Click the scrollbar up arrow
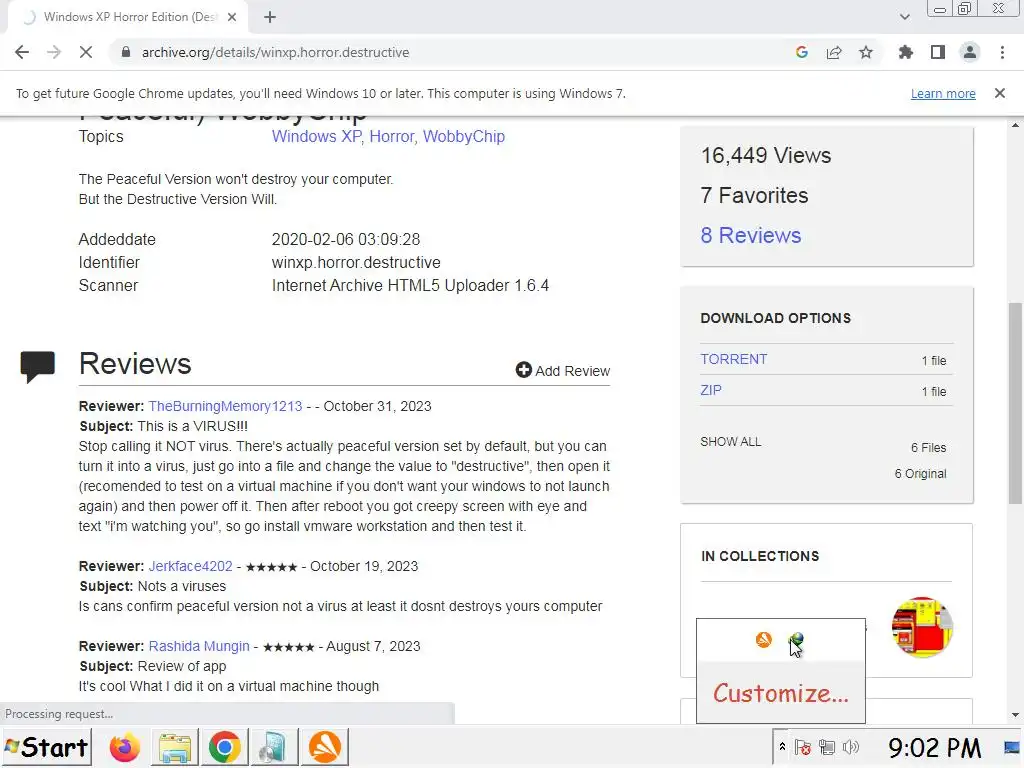Image resolution: width=1024 pixels, height=768 pixels. point(1015,125)
